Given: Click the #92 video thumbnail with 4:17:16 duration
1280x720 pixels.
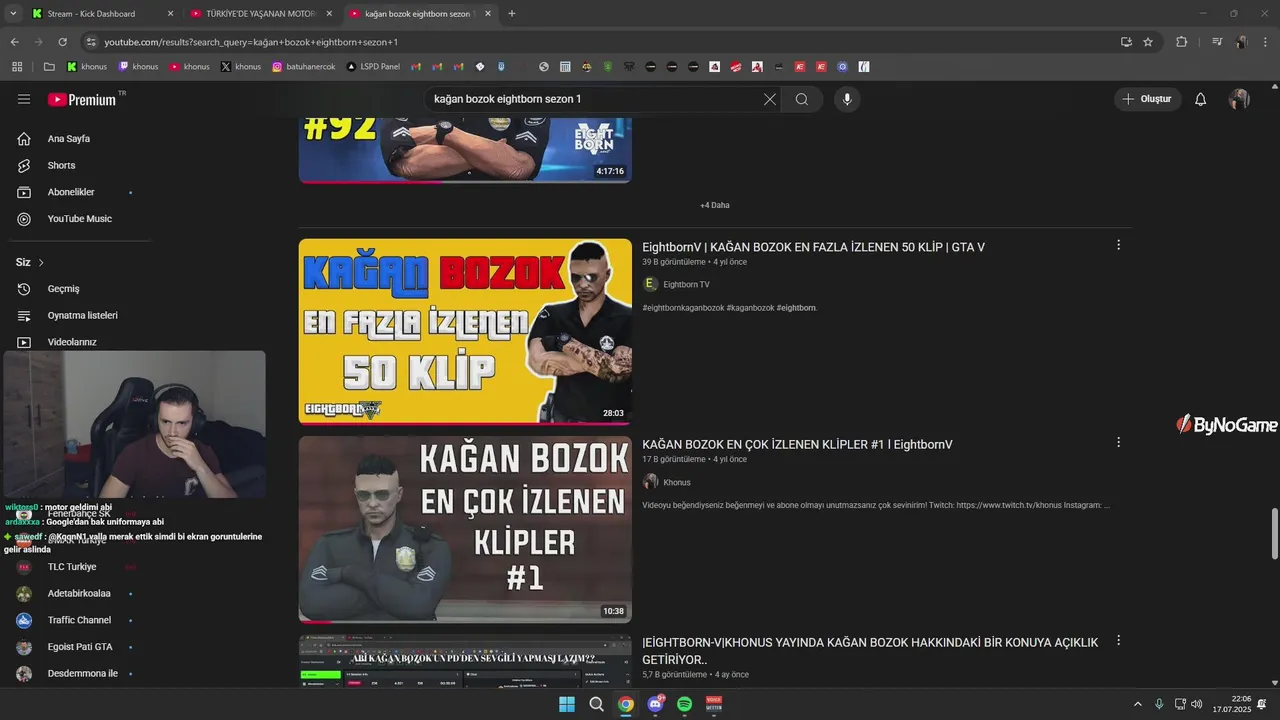Looking at the screenshot, I should click(465, 151).
